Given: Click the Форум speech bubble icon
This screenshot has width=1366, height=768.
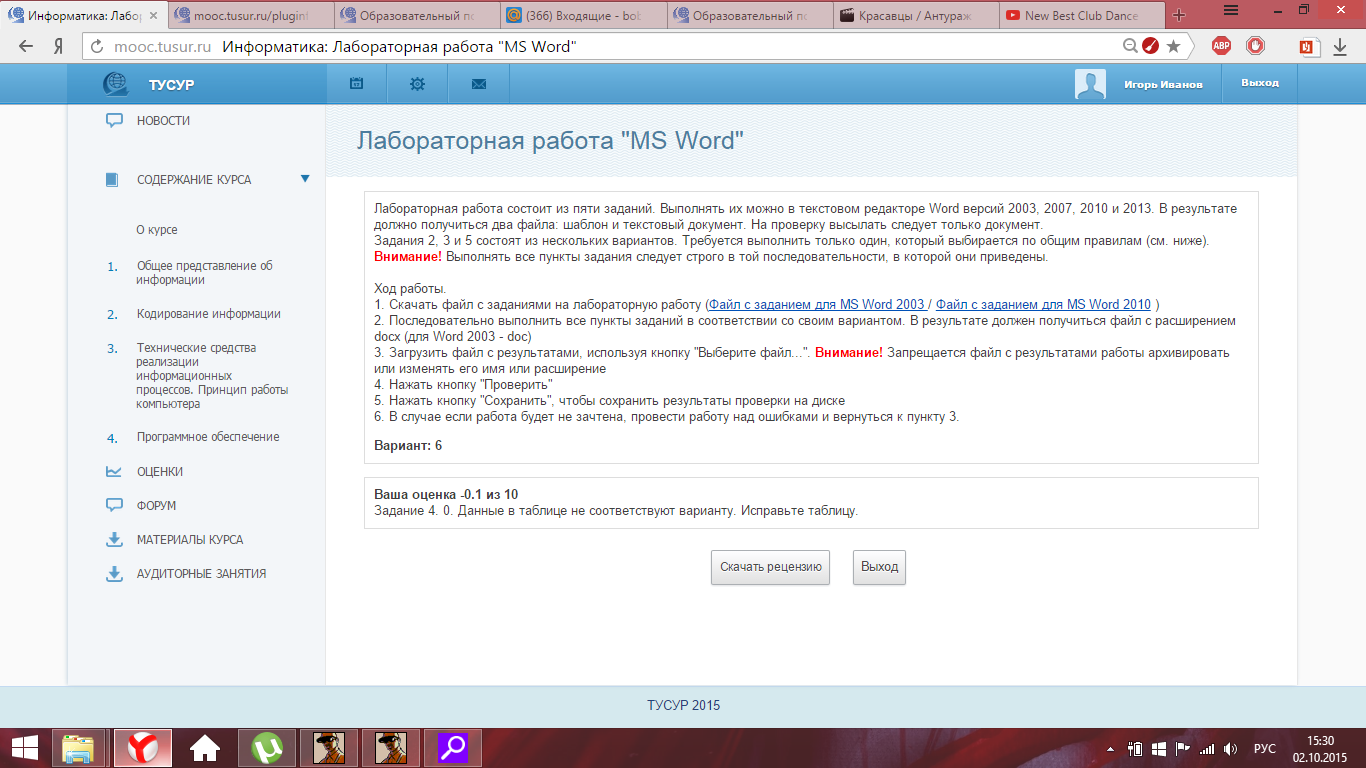Looking at the screenshot, I should [x=114, y=506].
